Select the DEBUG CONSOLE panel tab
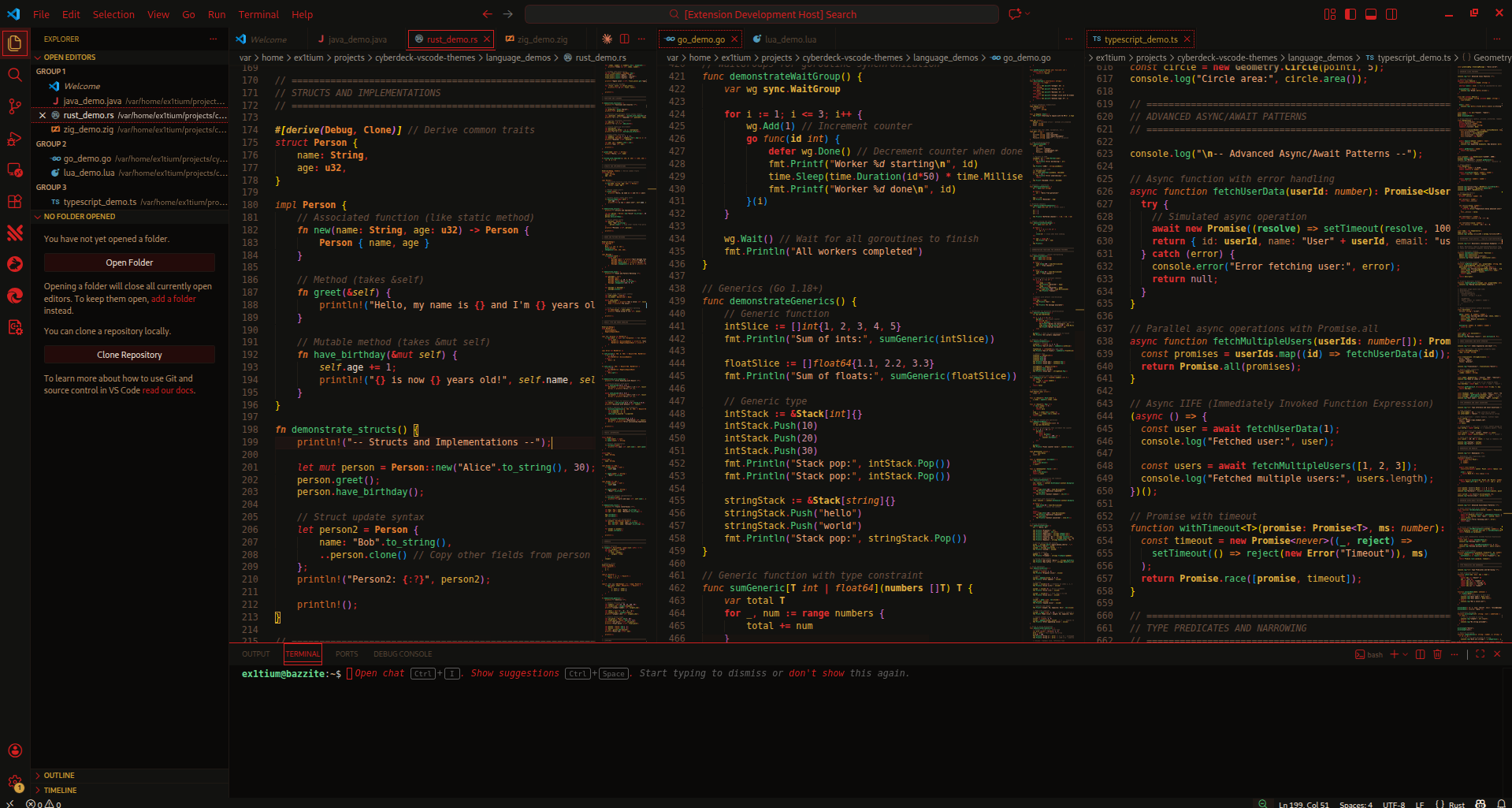1512x808 pixels. (403, 653)
